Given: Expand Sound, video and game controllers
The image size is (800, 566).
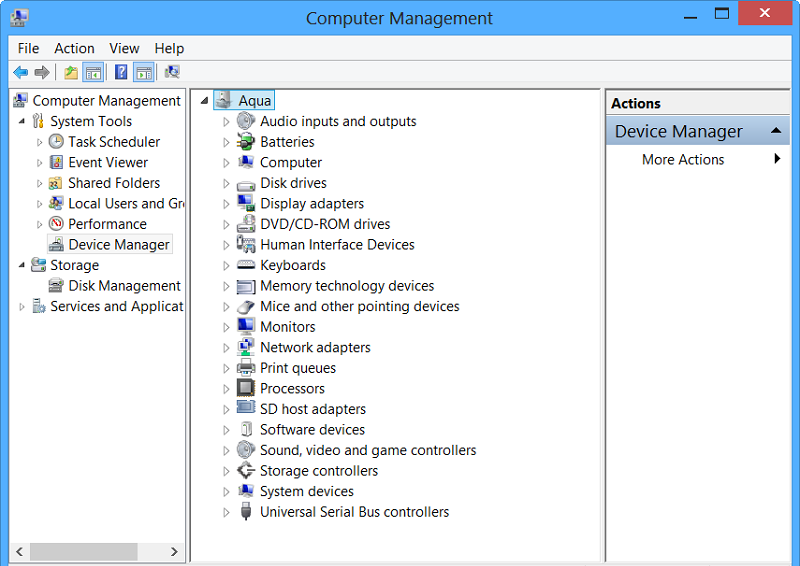Looking at the screenshot, I should coord(226,451).
